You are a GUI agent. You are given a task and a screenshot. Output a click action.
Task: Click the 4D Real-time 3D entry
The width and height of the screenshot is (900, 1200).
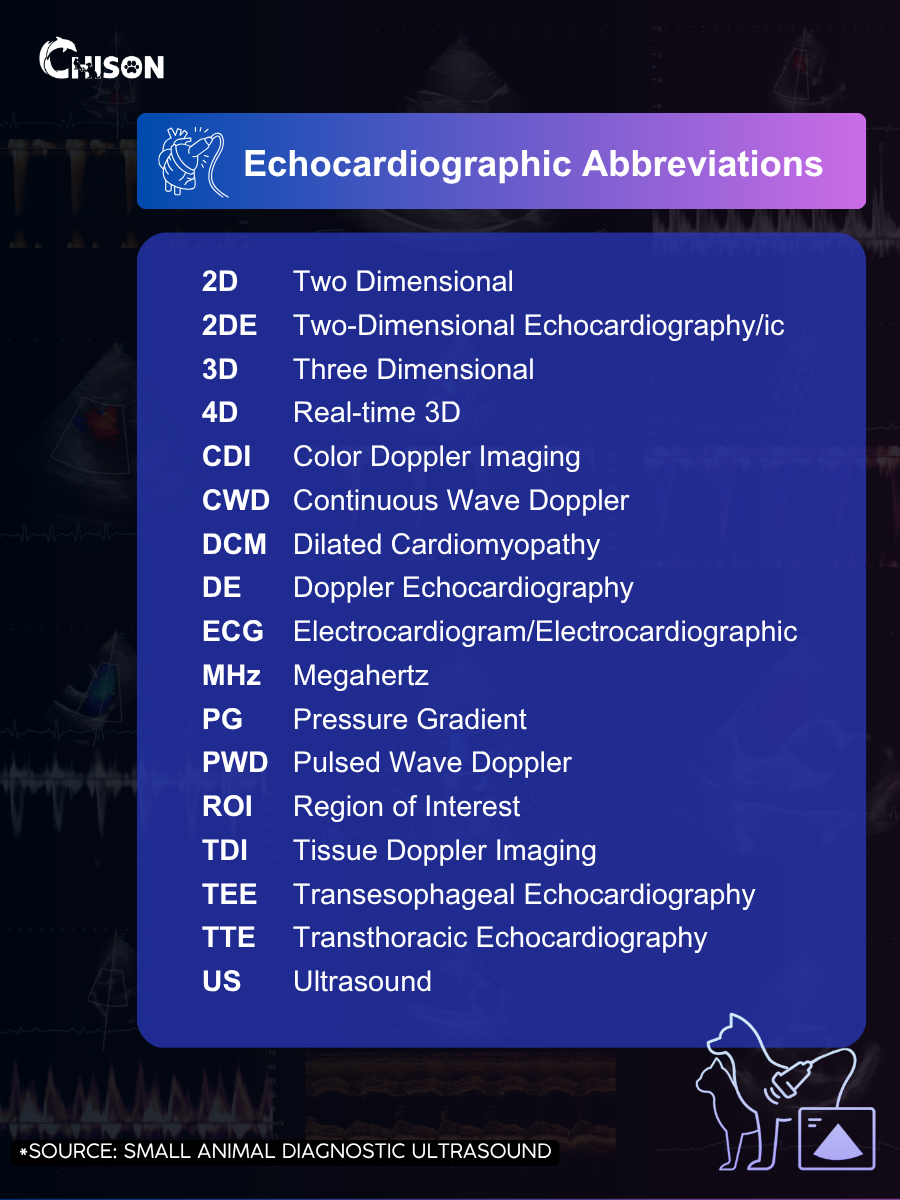[x=331, y=413]
